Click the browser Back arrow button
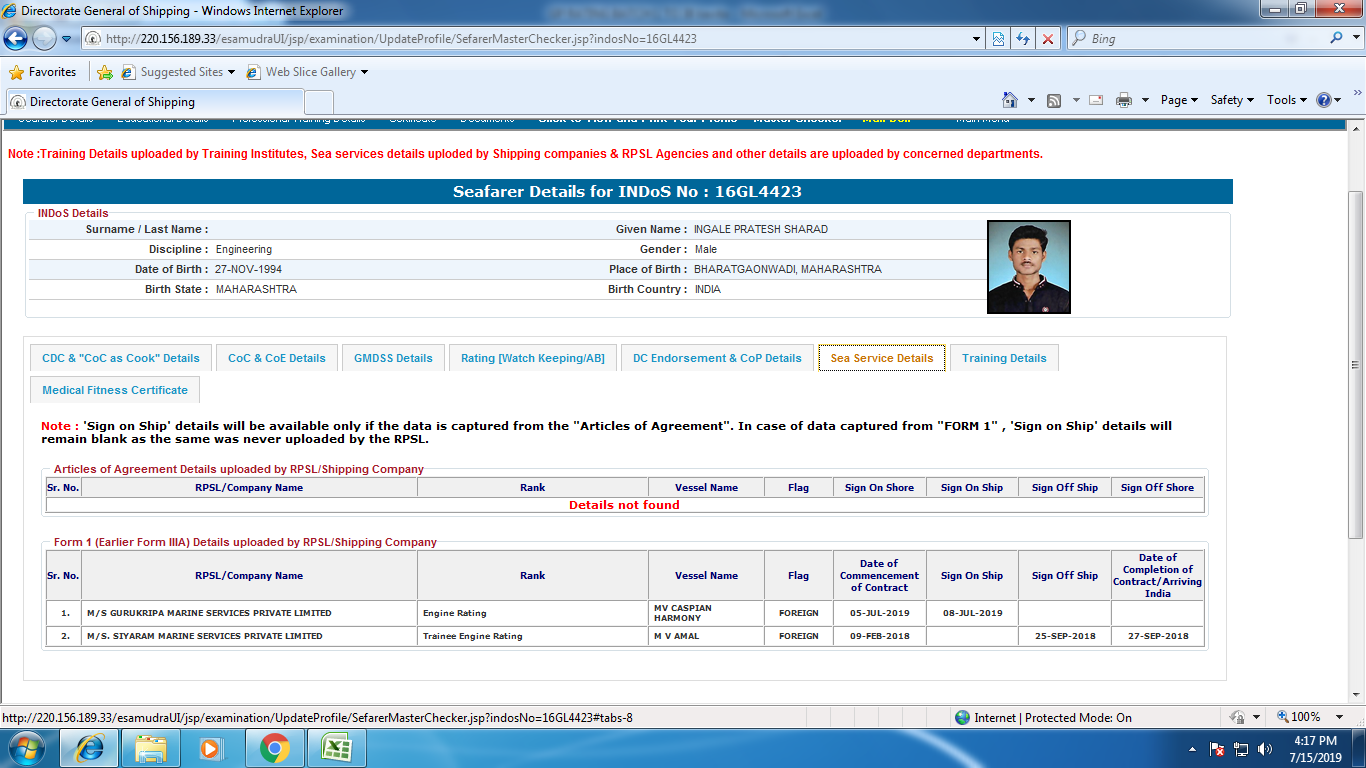Image resolution: width=1366 pixels, height=768 pixels. pyautogui.click(x=16, y=39)
